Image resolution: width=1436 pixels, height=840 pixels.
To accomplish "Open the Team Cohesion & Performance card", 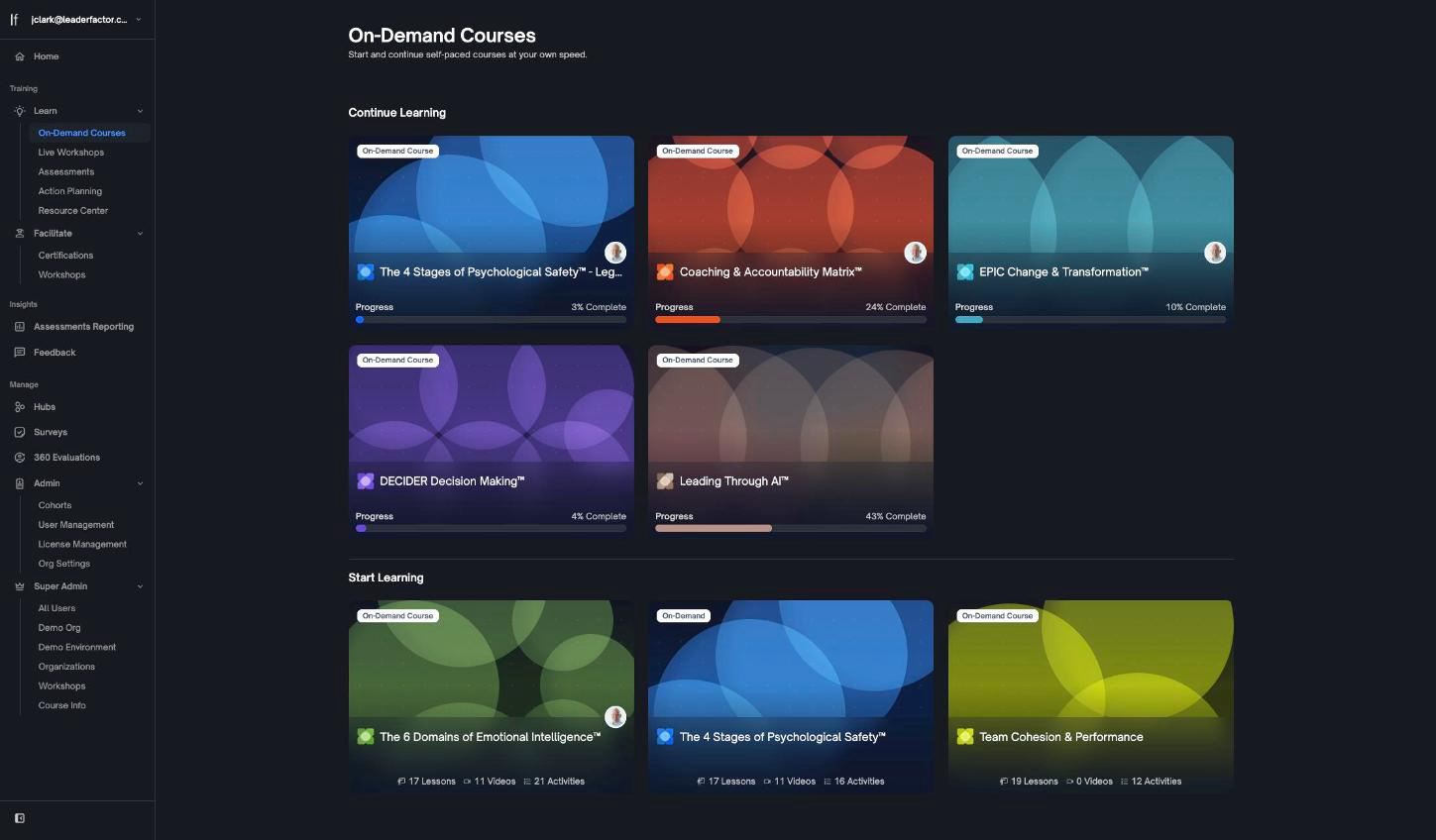I will pos(1090,697).
